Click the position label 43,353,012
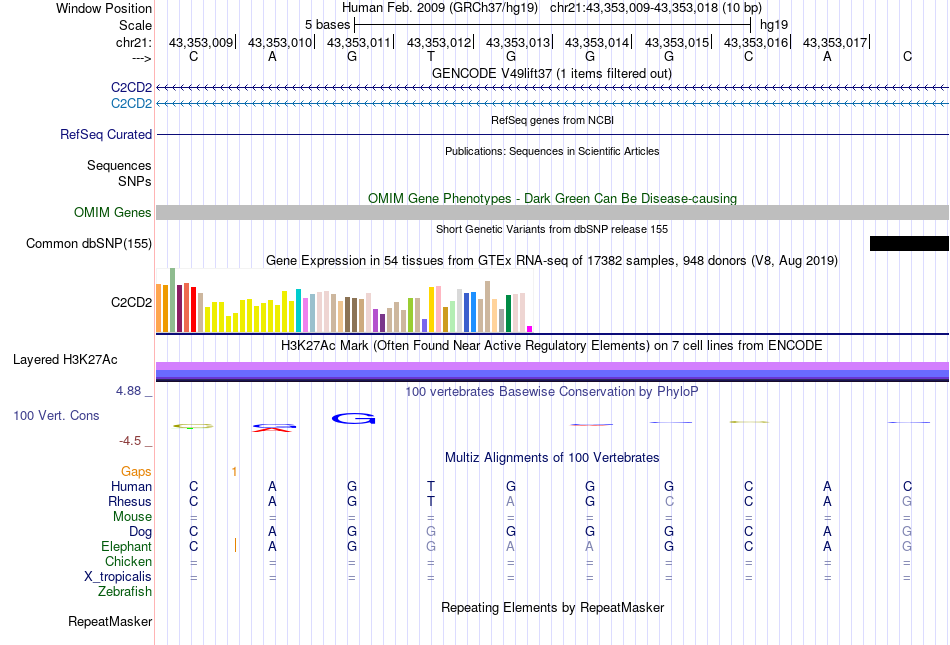This screenshot has height=645, width=950. (439, 42)
